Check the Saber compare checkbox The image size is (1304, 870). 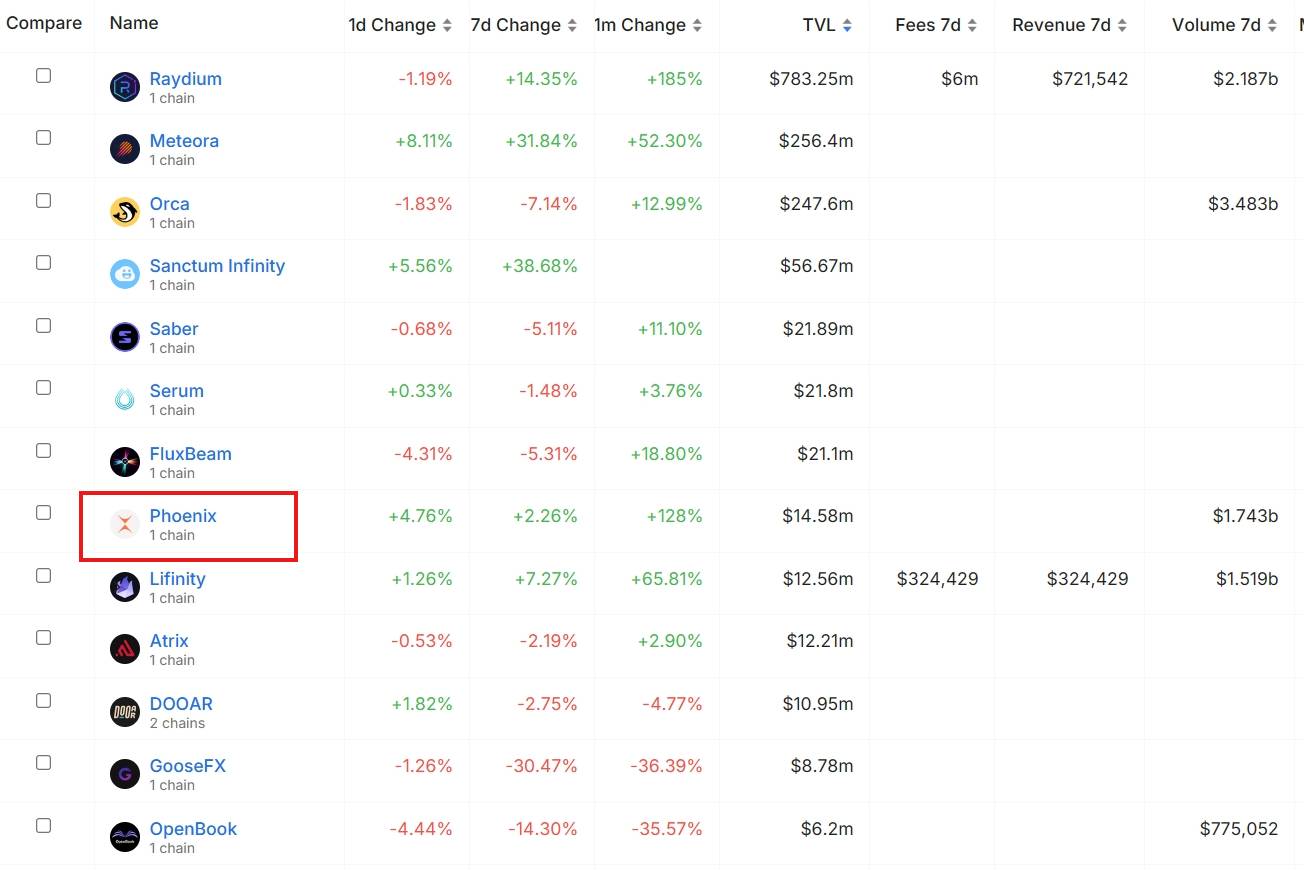(x=43, y=325)
